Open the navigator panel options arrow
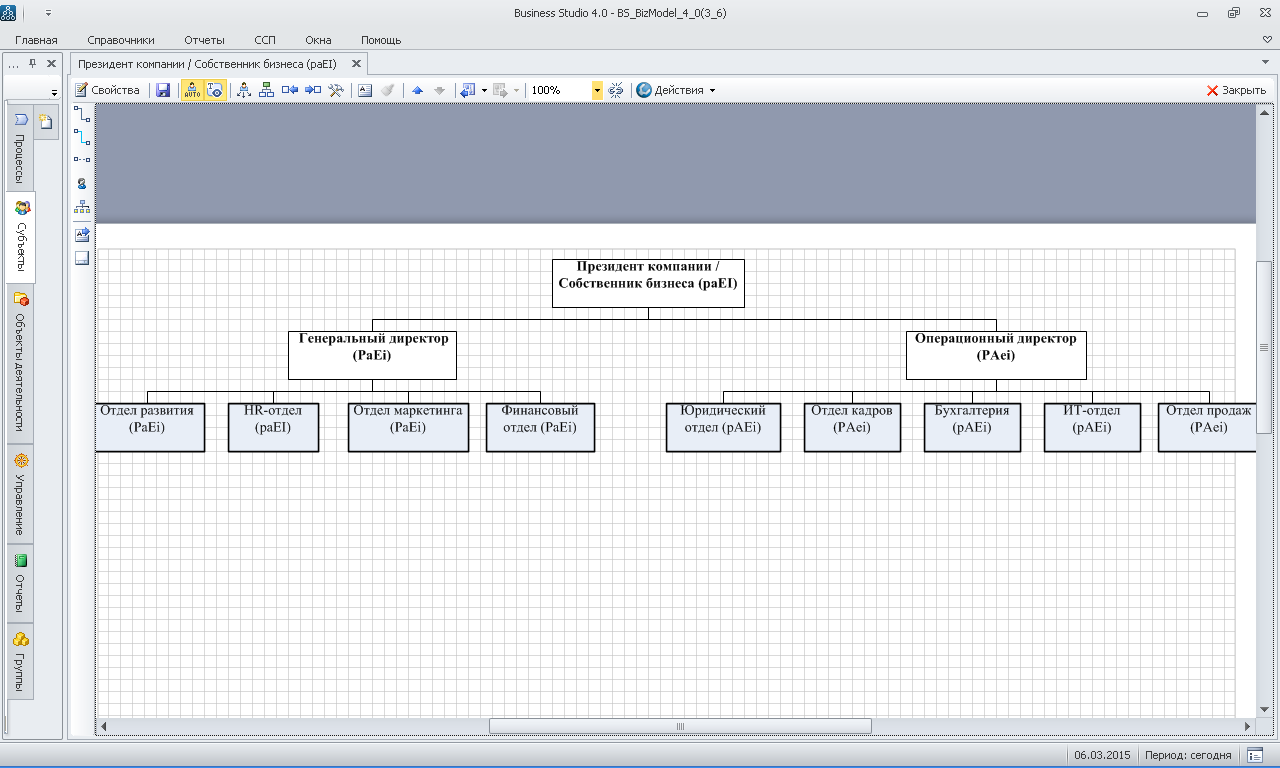 click(x=55, y=92)
